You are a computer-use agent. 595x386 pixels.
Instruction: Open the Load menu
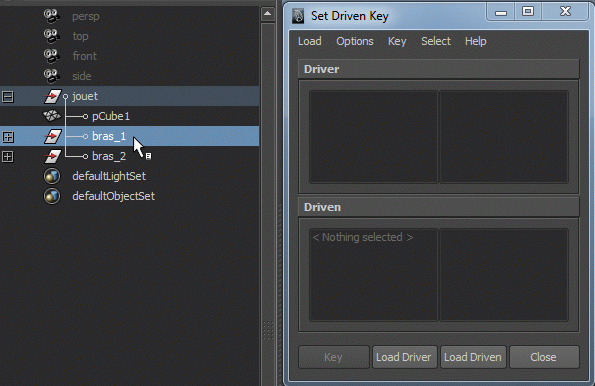[310, 41]
